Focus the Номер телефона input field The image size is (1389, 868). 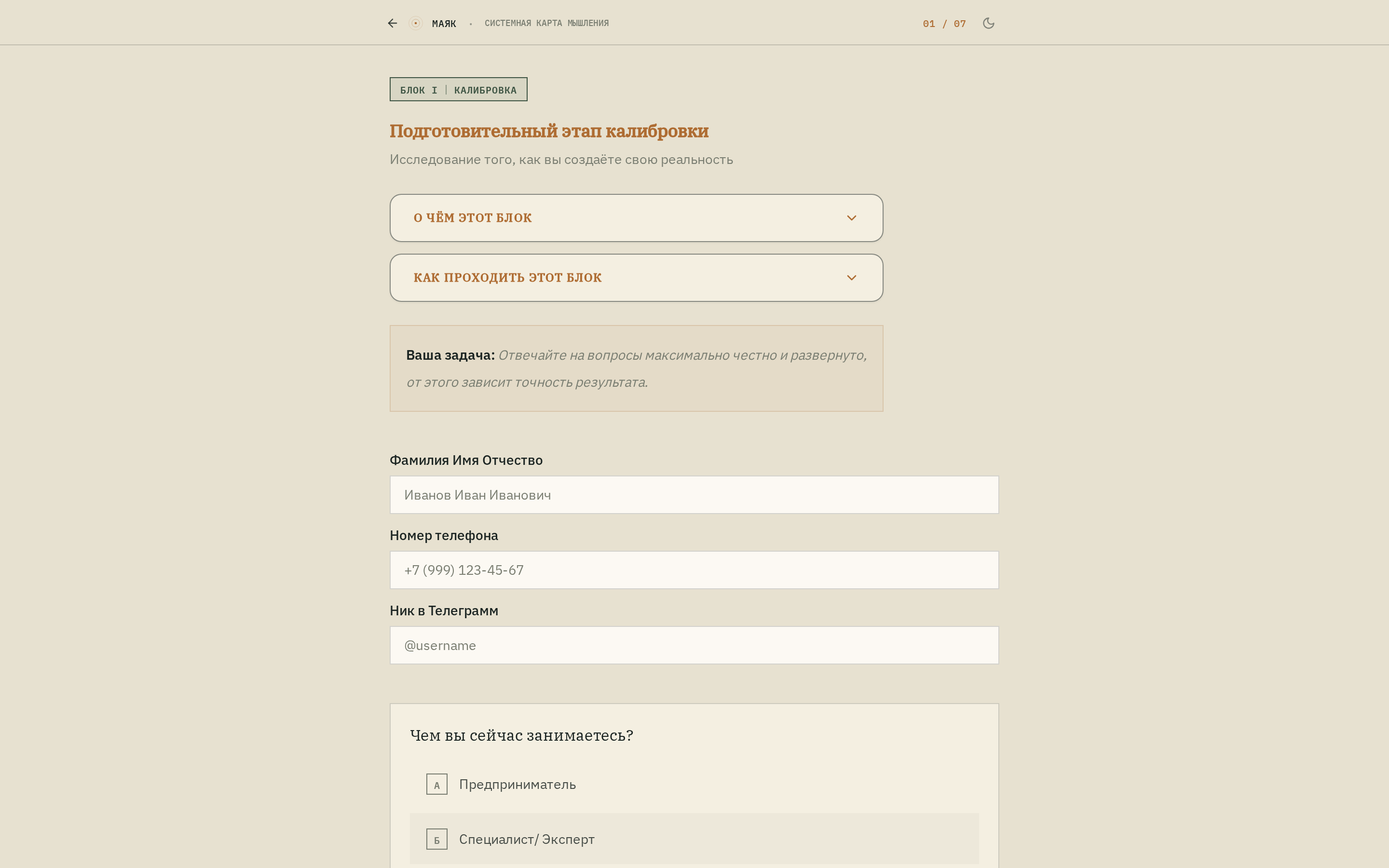(x=694, y=570)
